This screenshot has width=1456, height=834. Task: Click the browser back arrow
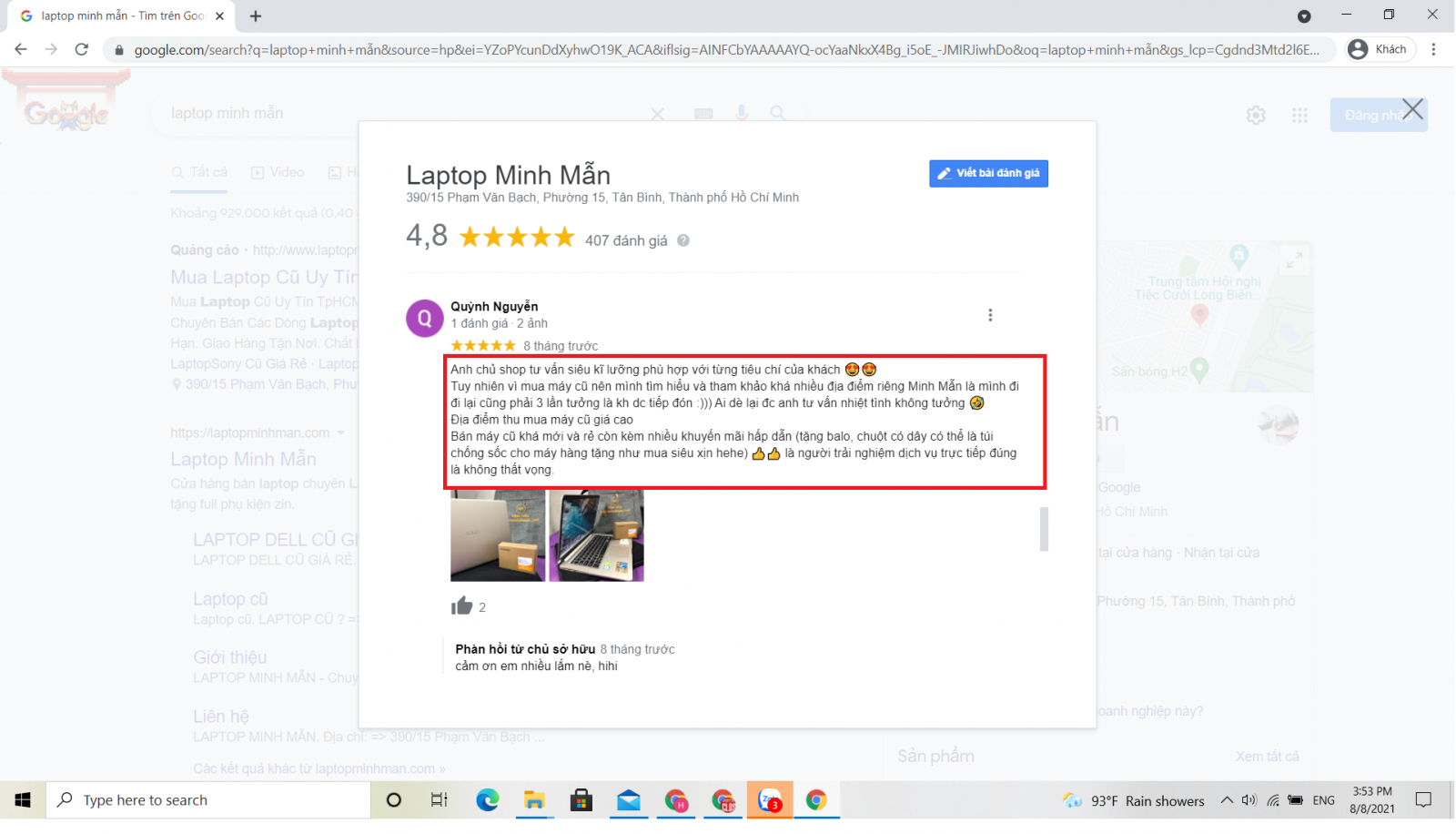click(21, 49)
